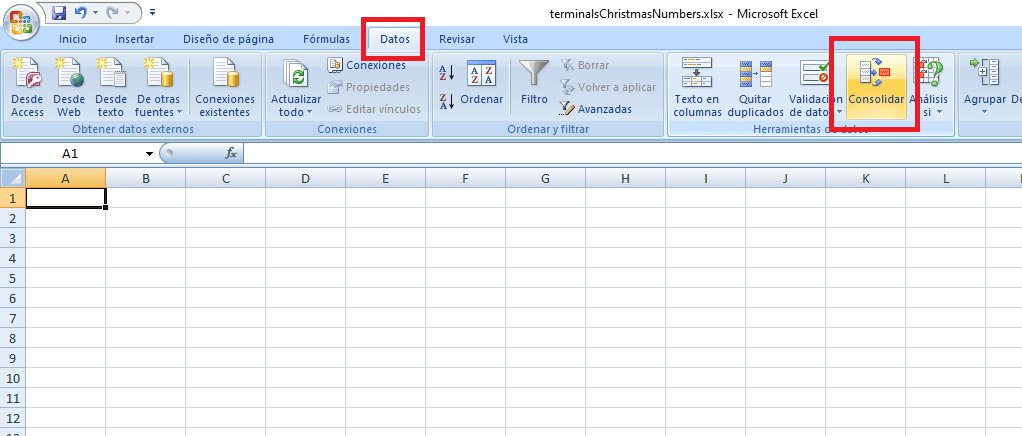Click the insert function fx button
The height and width of the screenshot is (436, 1022).
pos(231,153)
